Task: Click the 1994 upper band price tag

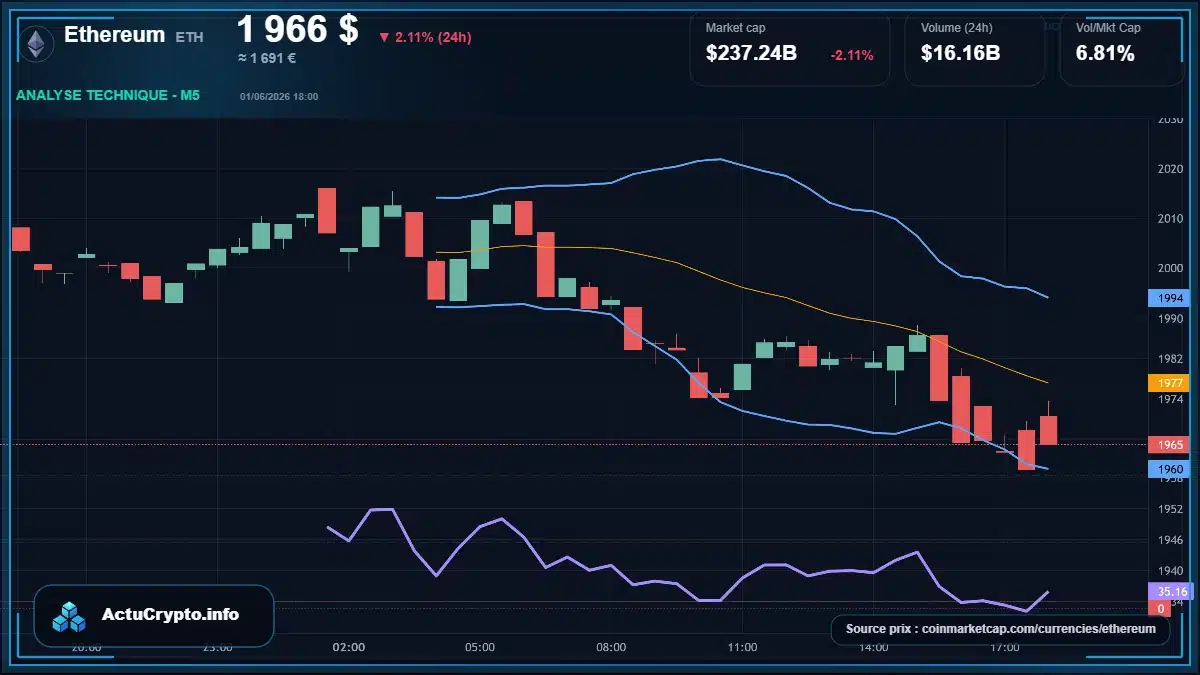Action: click(1167, 298)
